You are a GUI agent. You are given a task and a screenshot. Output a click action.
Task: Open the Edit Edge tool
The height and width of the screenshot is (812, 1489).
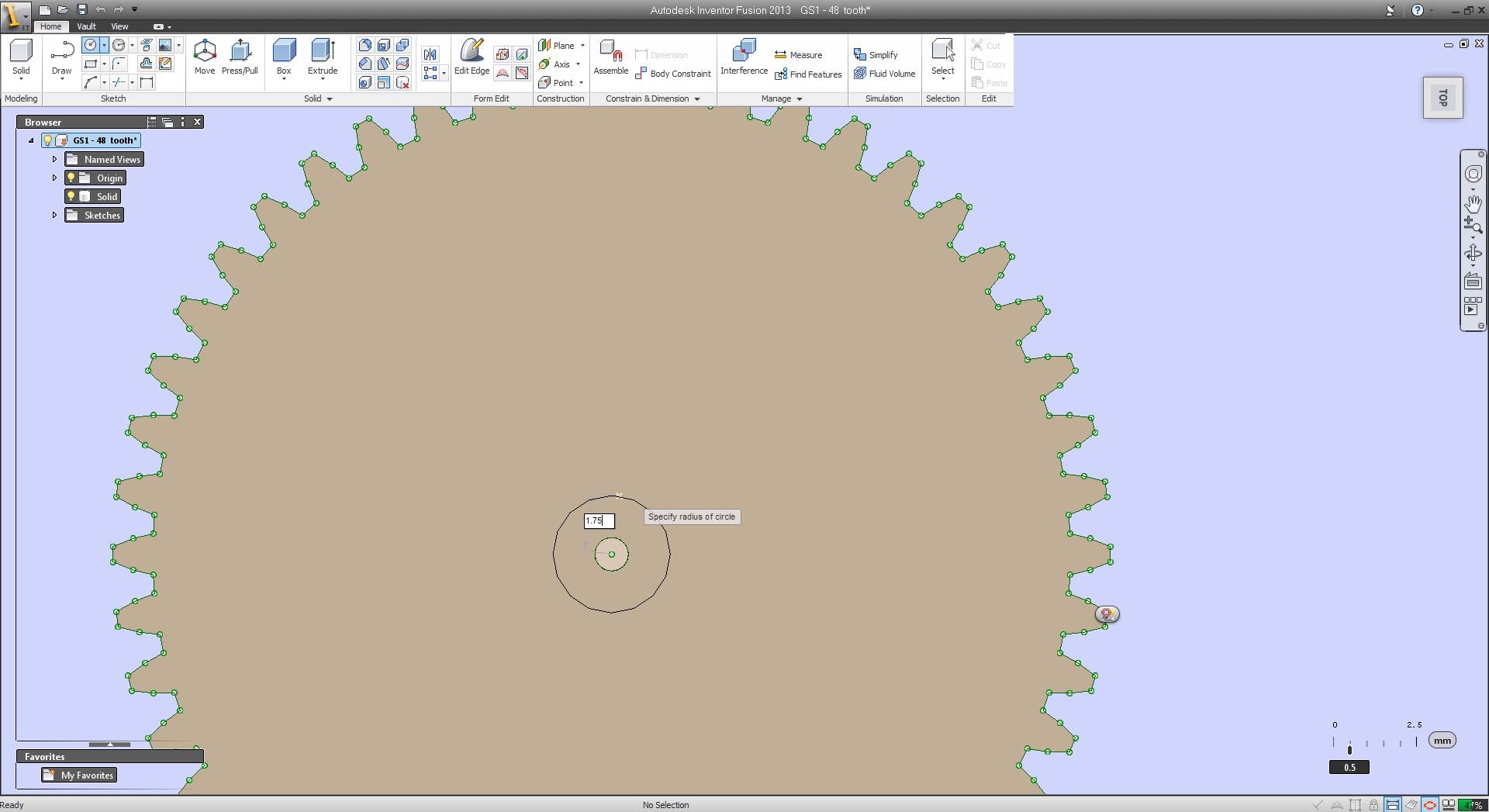[x=471, y=54]
